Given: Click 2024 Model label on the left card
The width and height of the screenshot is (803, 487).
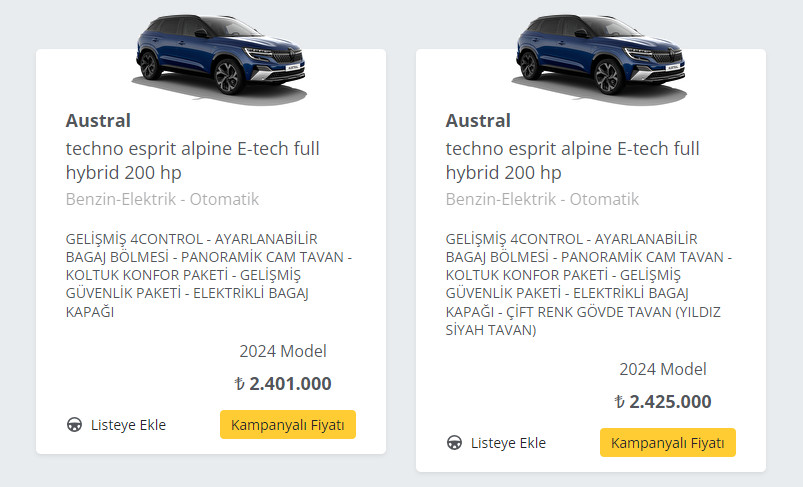Looking at the screenshot, I should point(283,351).
